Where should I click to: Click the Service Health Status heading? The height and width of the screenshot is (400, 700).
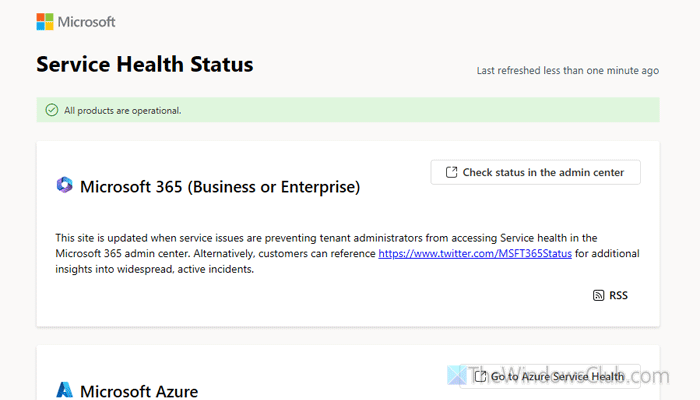(145, 64)
